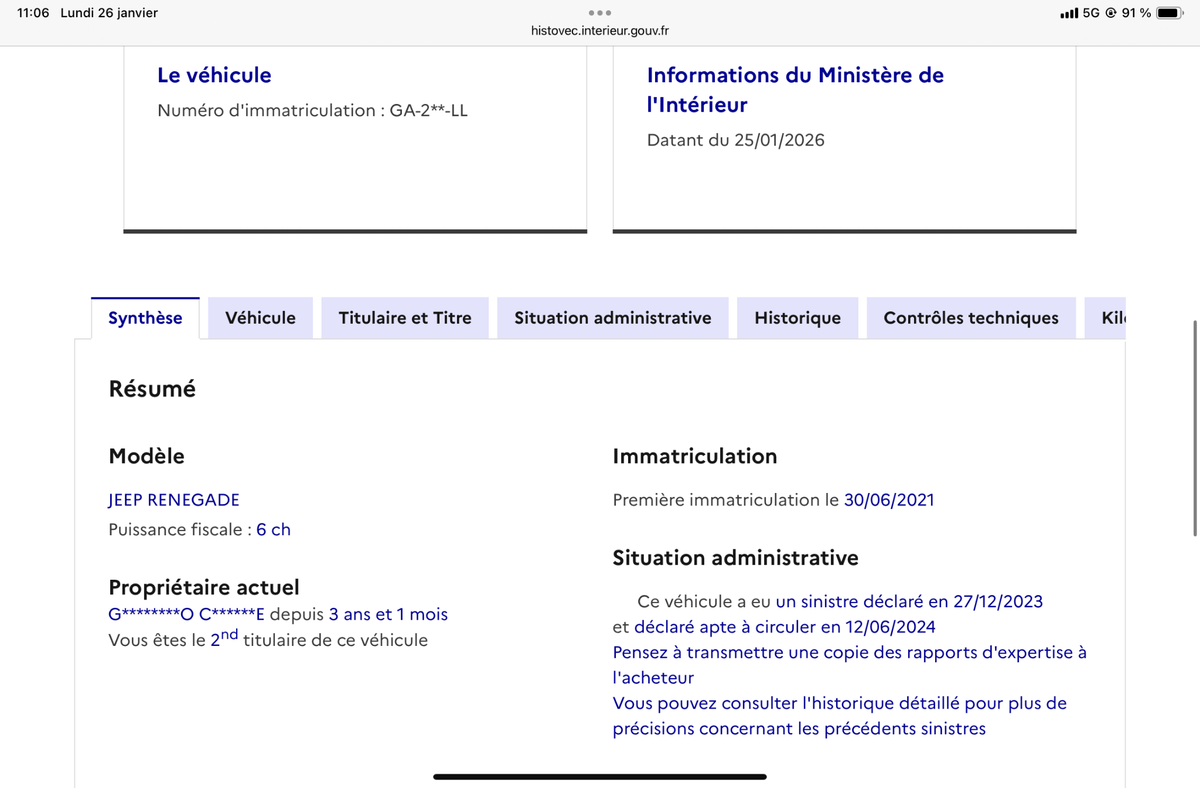1200x788 pixels.
Task: Click the JEEP RENEGADE model link
Action: 174,500
